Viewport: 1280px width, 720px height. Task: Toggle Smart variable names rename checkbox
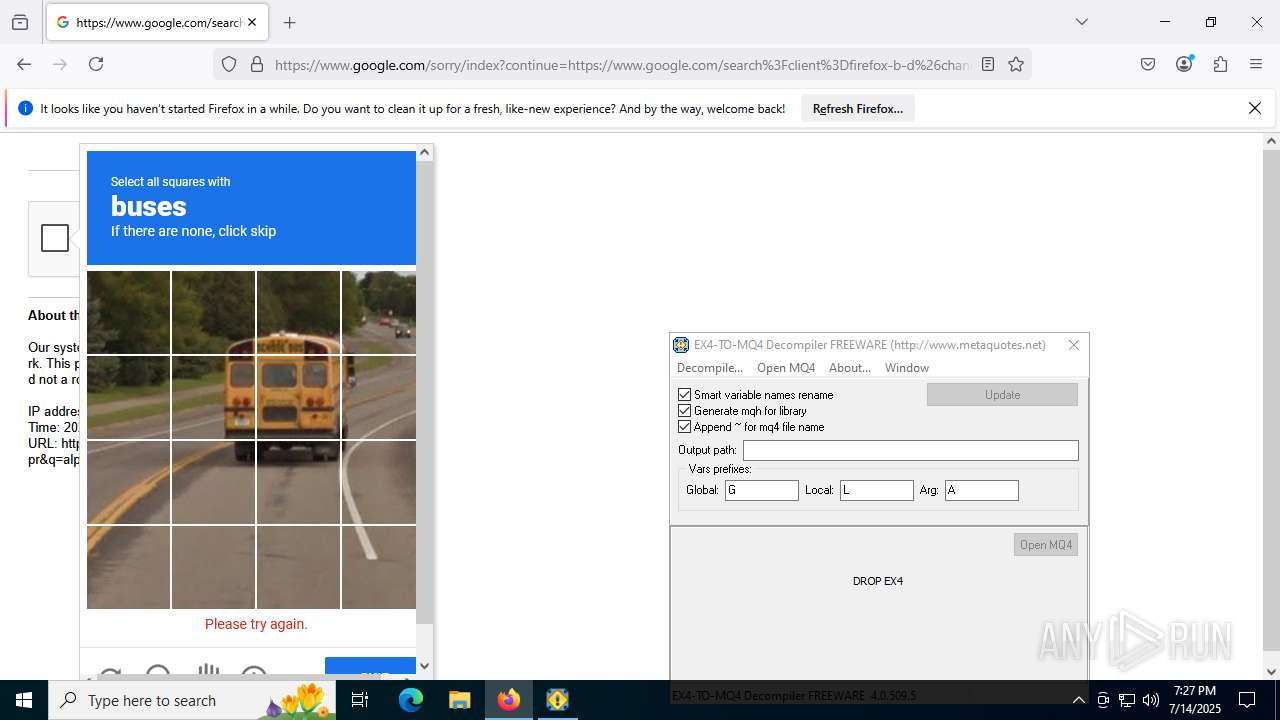tap(685, 395)
